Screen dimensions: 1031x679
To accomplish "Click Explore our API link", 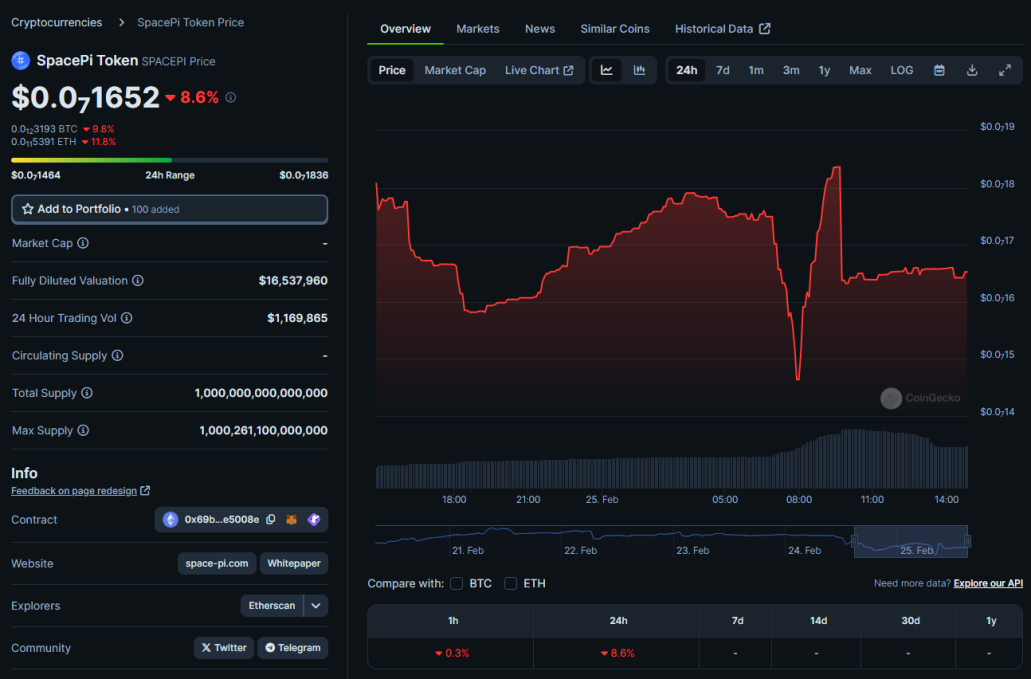I will (x=988, y=584).
